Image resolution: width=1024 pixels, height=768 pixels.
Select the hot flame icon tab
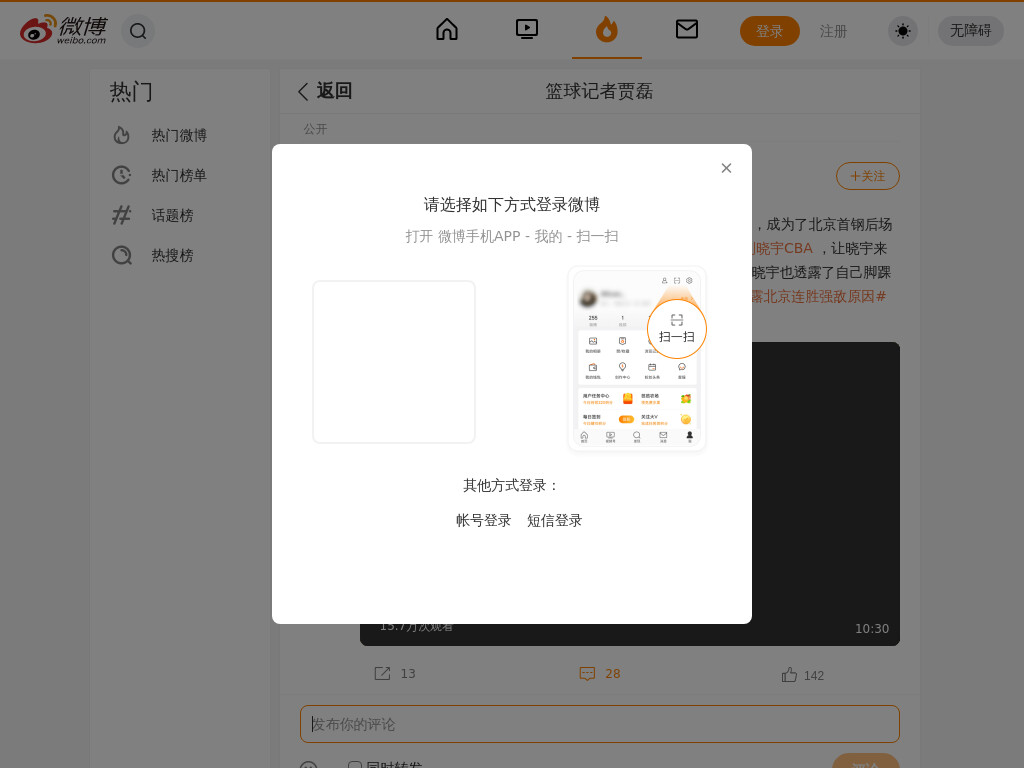[607, 30]
